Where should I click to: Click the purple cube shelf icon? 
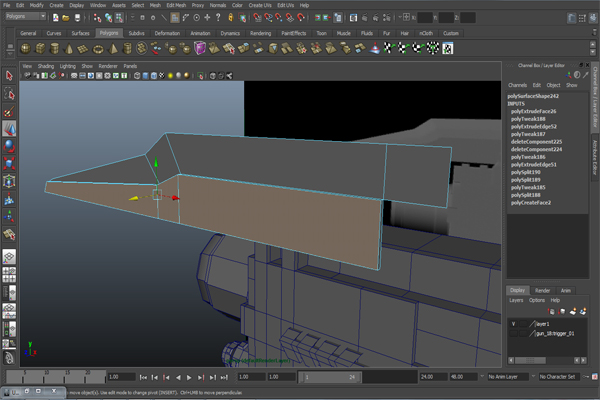200,49
